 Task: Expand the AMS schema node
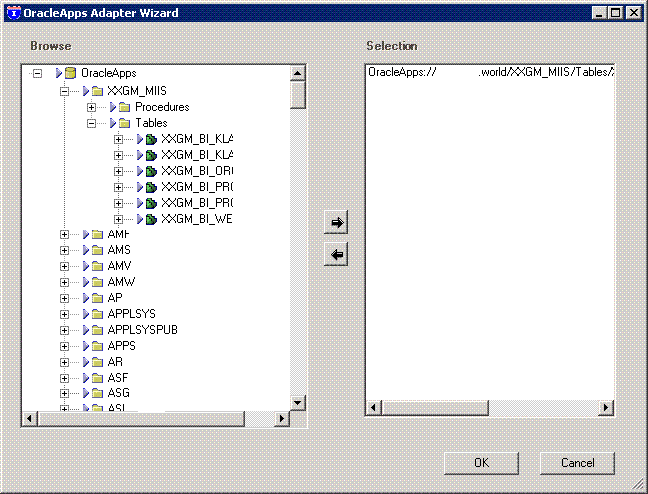click(x=64, y=251)
